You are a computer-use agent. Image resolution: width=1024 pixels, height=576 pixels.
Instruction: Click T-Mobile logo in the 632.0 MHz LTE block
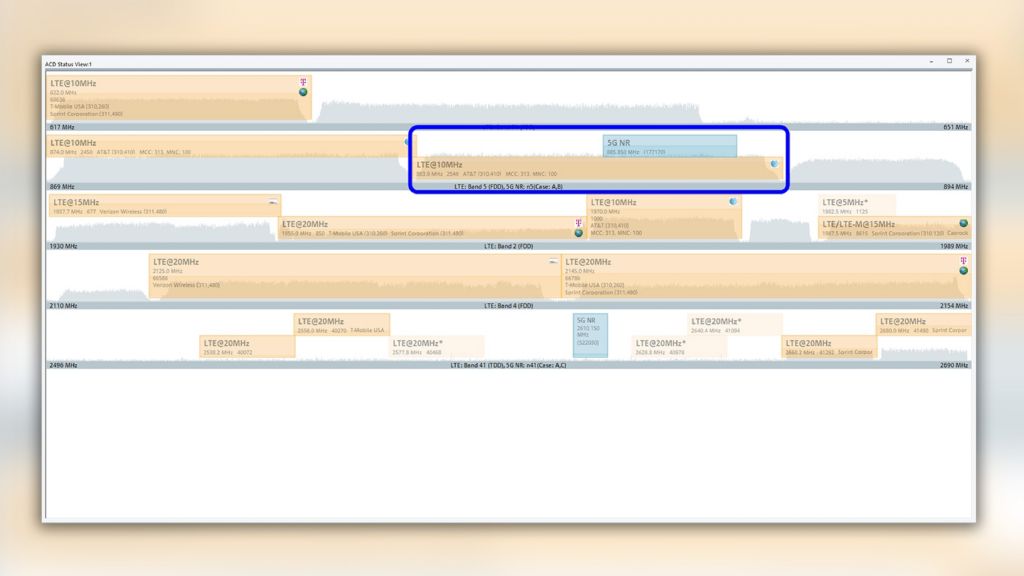tap(303, 82)
